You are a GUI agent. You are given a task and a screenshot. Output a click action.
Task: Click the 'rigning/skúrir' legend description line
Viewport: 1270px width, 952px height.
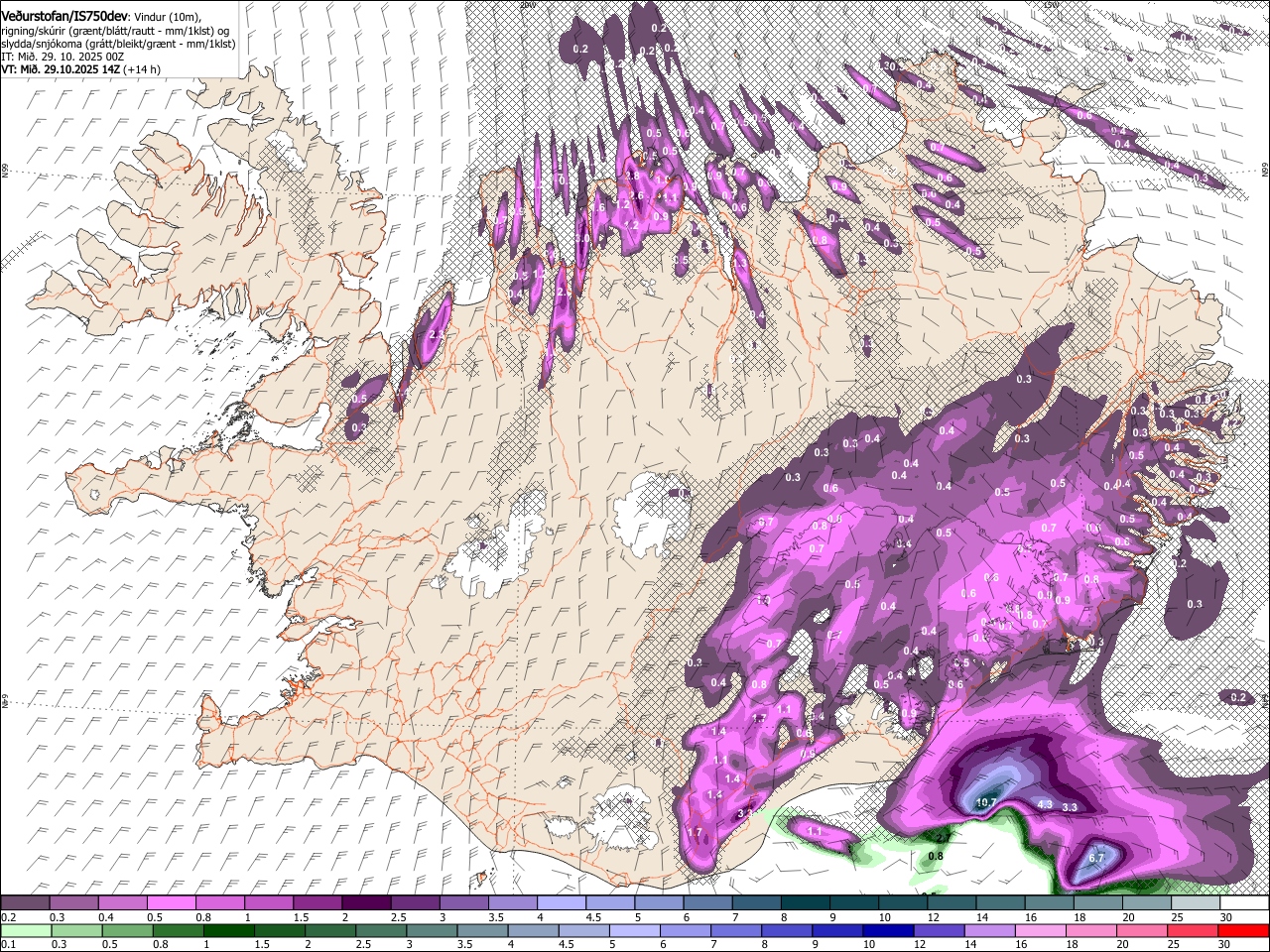[x=115, y=32]
